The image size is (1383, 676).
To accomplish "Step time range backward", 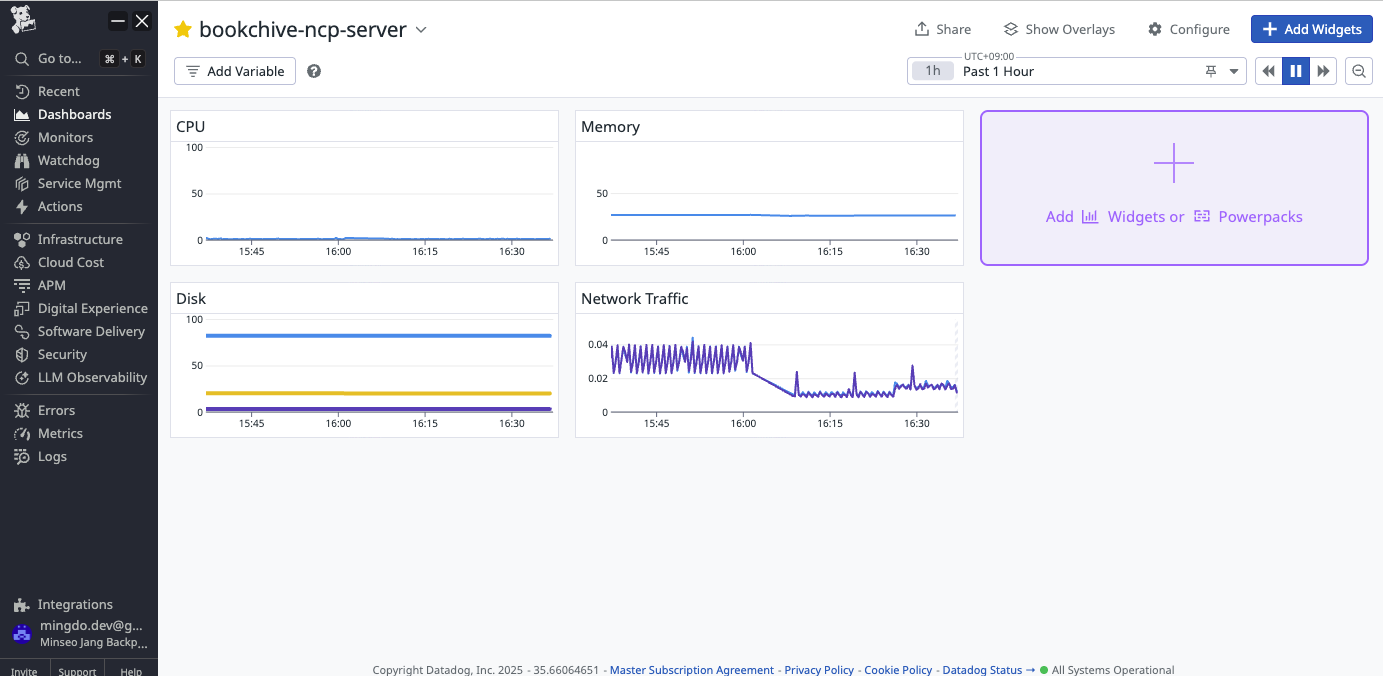I will [1268, 71].
